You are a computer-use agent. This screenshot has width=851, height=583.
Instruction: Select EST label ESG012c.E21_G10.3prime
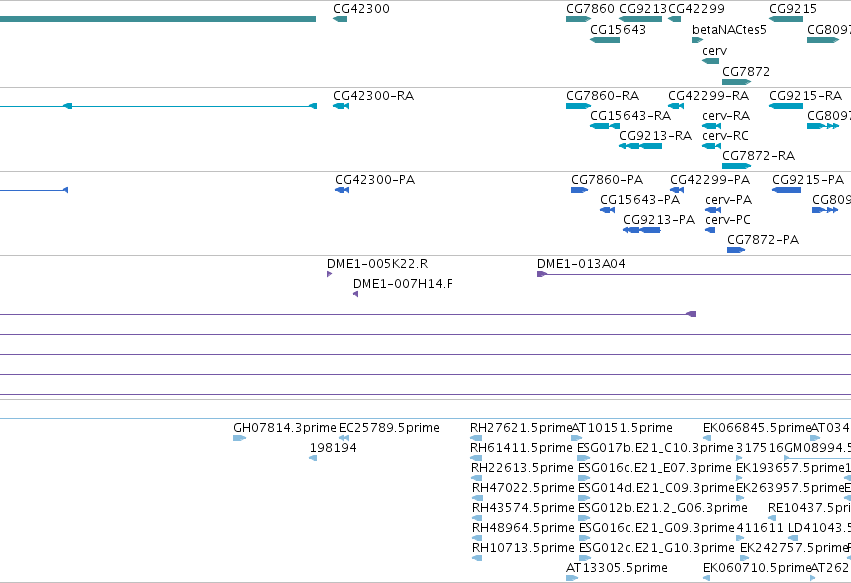657,548
